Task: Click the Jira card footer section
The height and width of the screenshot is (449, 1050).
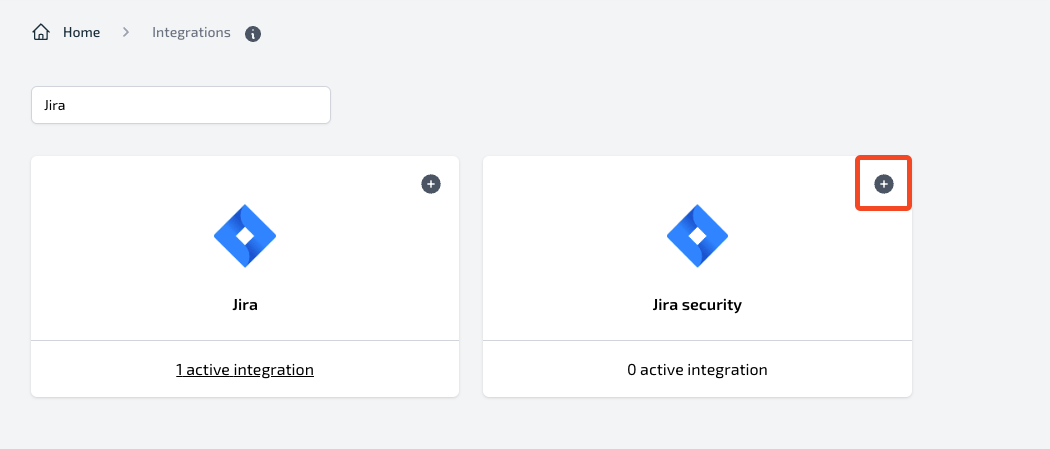Action: [x=245, y=369]
